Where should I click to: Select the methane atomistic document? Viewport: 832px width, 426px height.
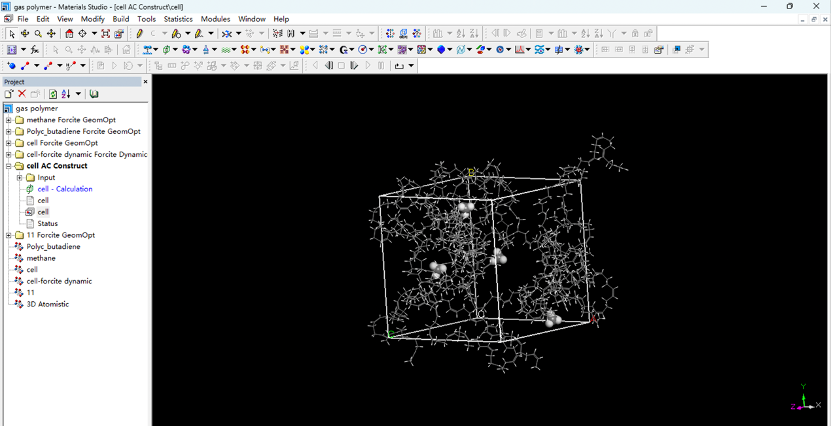(41, 258)
